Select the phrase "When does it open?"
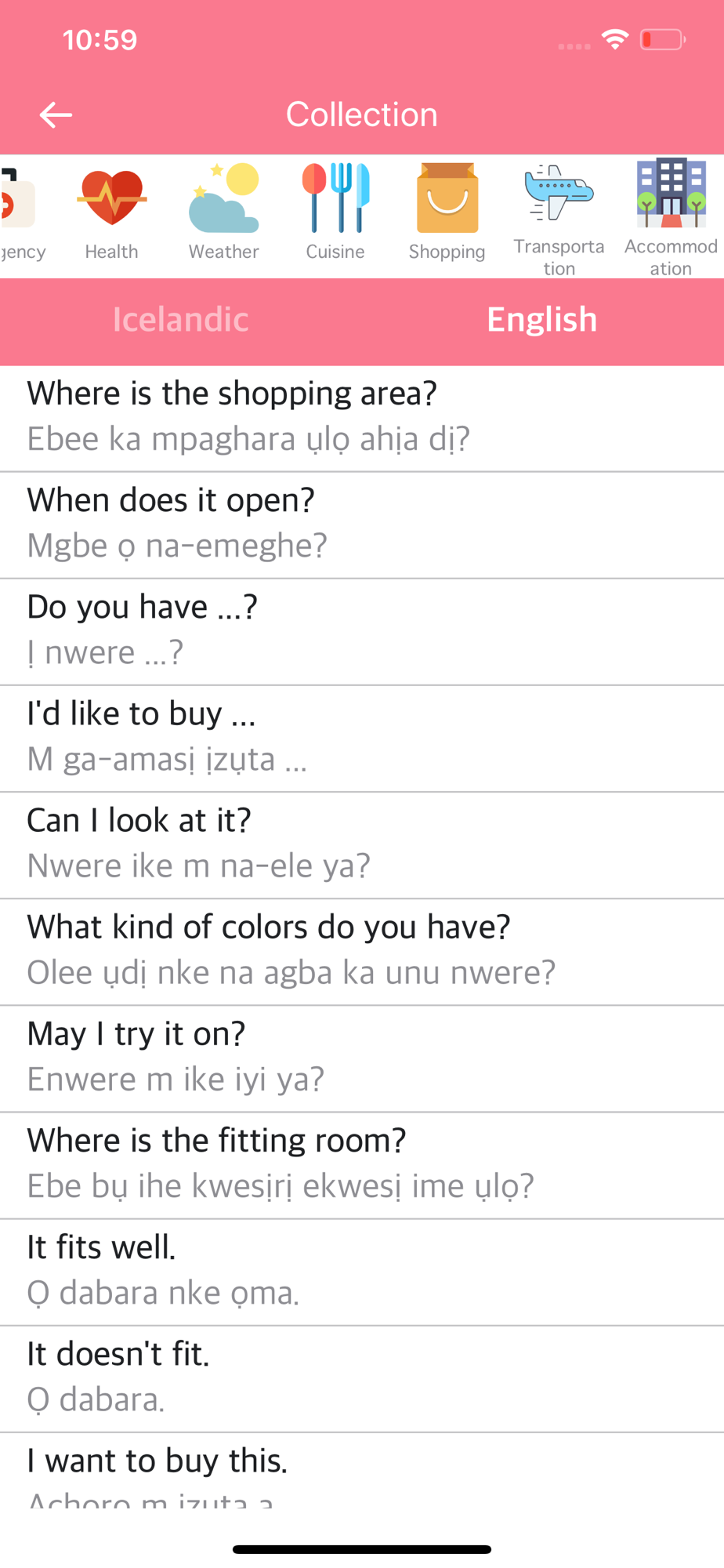 (362, 524)
